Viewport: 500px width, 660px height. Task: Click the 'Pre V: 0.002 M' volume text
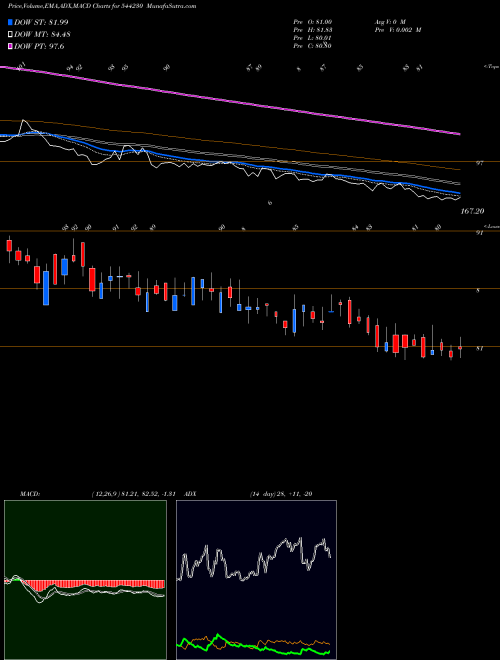coord(398,29)
